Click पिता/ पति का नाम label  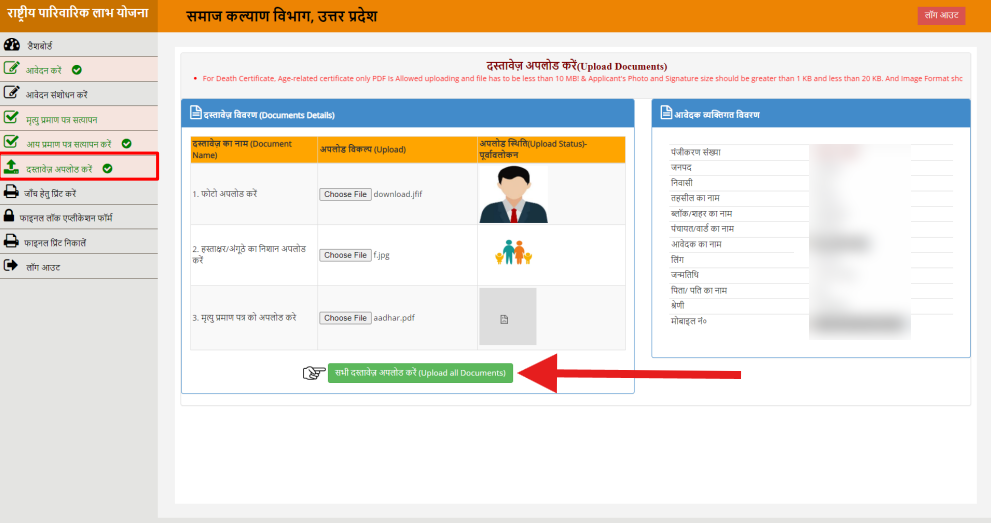[x=699, y=291]
